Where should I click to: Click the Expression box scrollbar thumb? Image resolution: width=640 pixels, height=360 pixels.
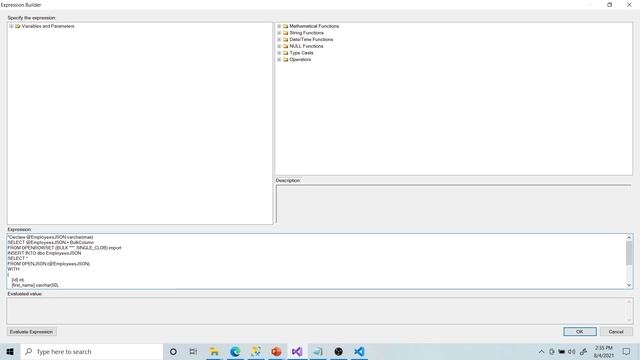click(x=629, y=253)
